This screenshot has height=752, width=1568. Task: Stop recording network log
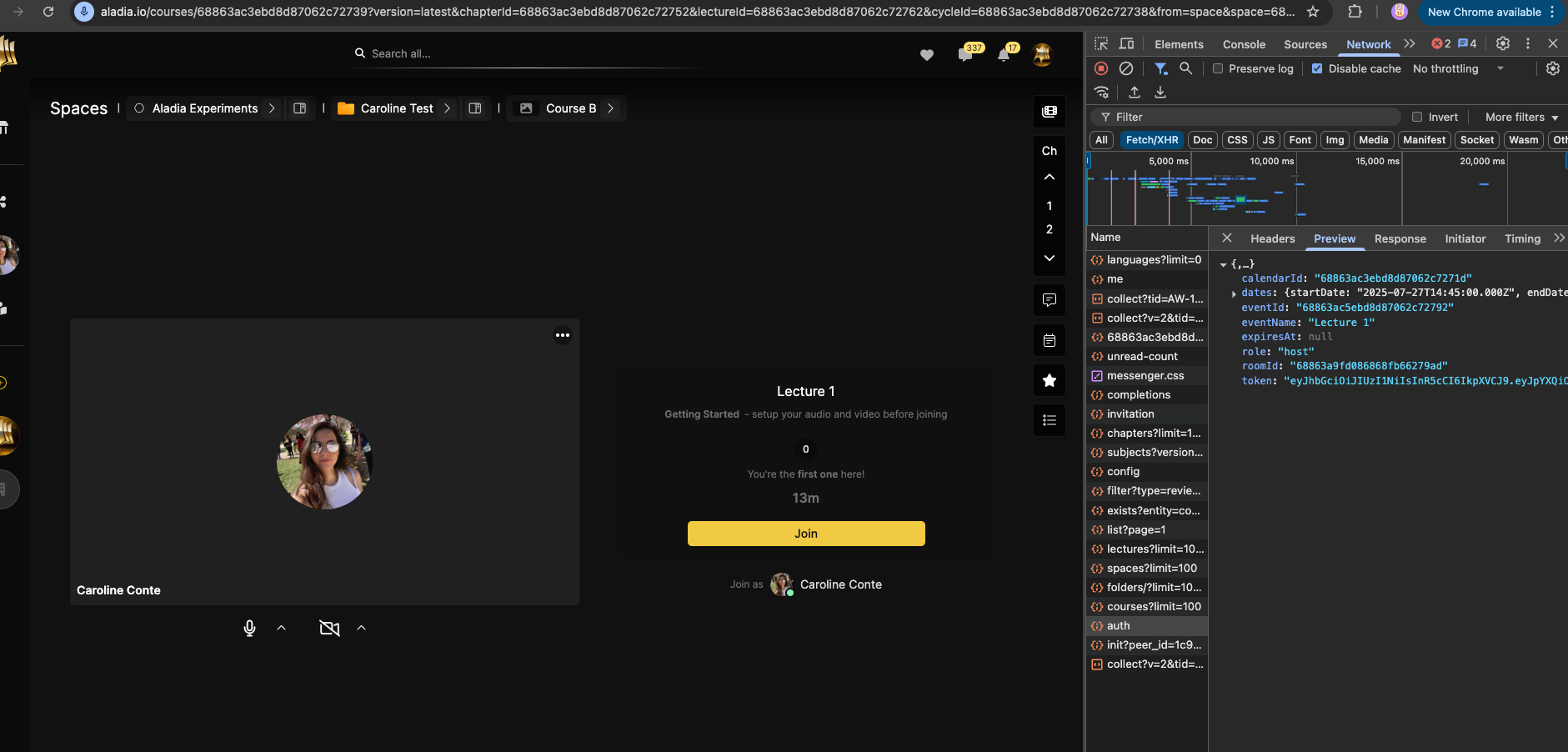pyautogui.click(x=1101, y=68)
